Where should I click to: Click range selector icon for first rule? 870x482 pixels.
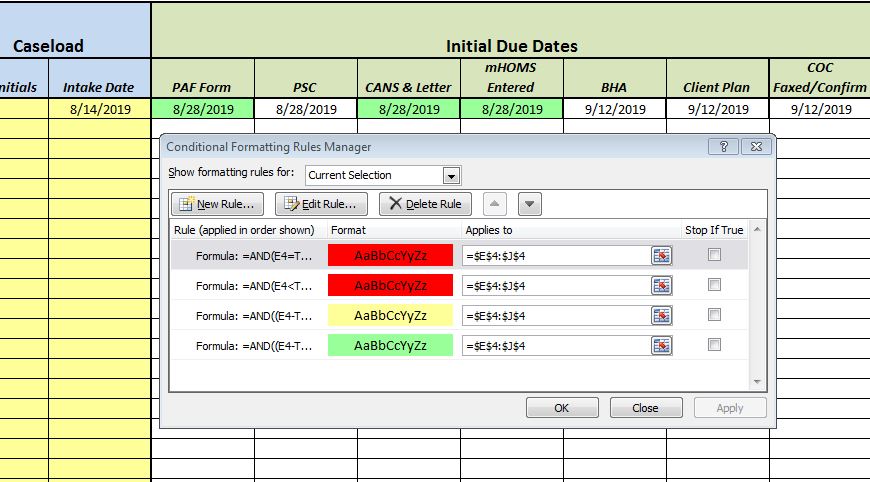tap(661, 256)
